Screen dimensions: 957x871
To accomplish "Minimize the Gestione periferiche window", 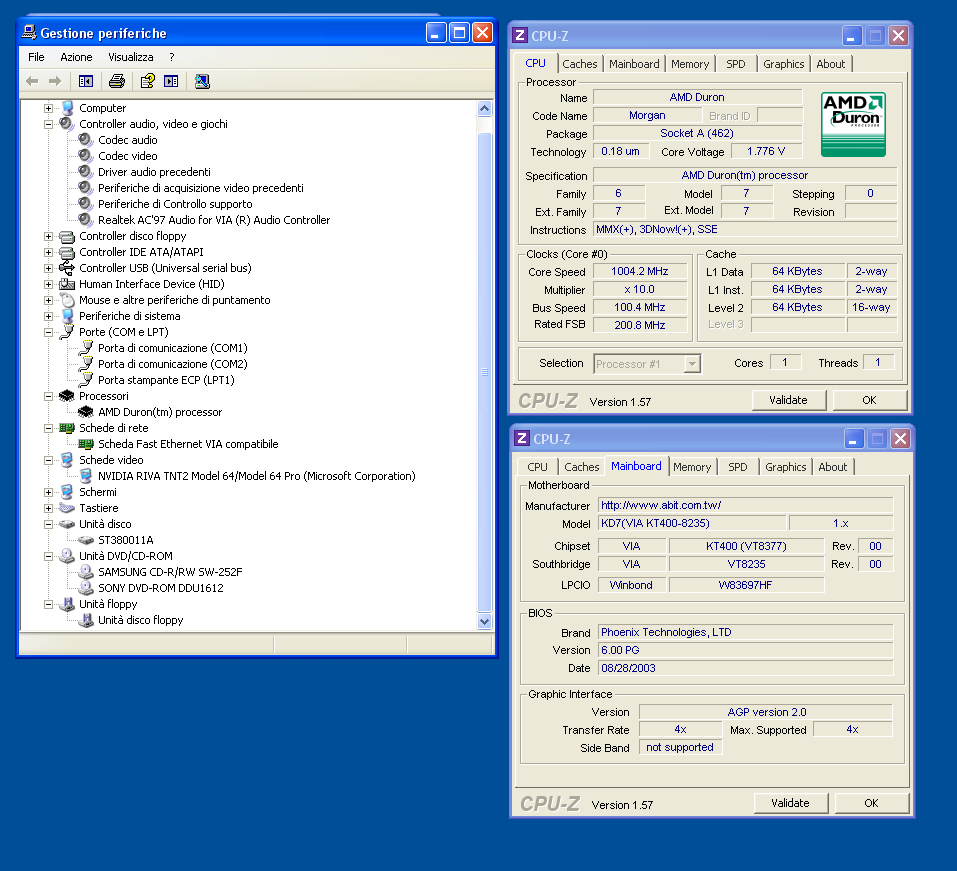I will click(436, 33).
